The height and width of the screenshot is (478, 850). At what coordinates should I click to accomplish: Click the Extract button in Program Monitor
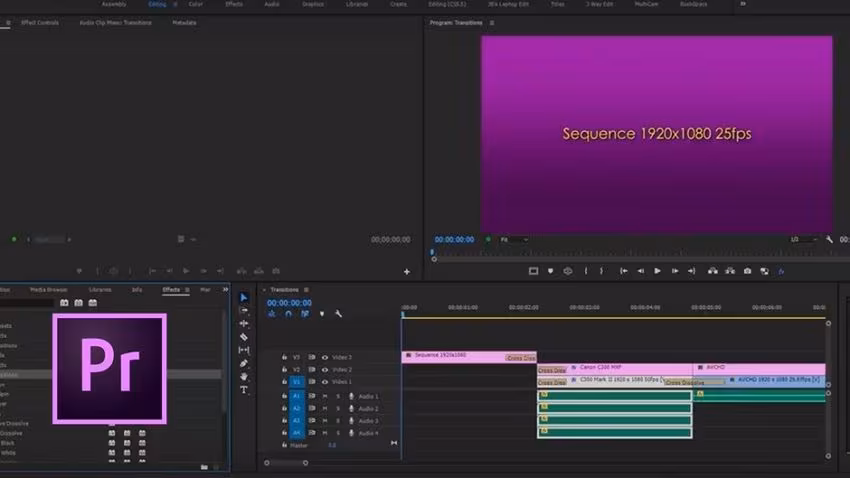pyautogui.click(x=730, y=271)
